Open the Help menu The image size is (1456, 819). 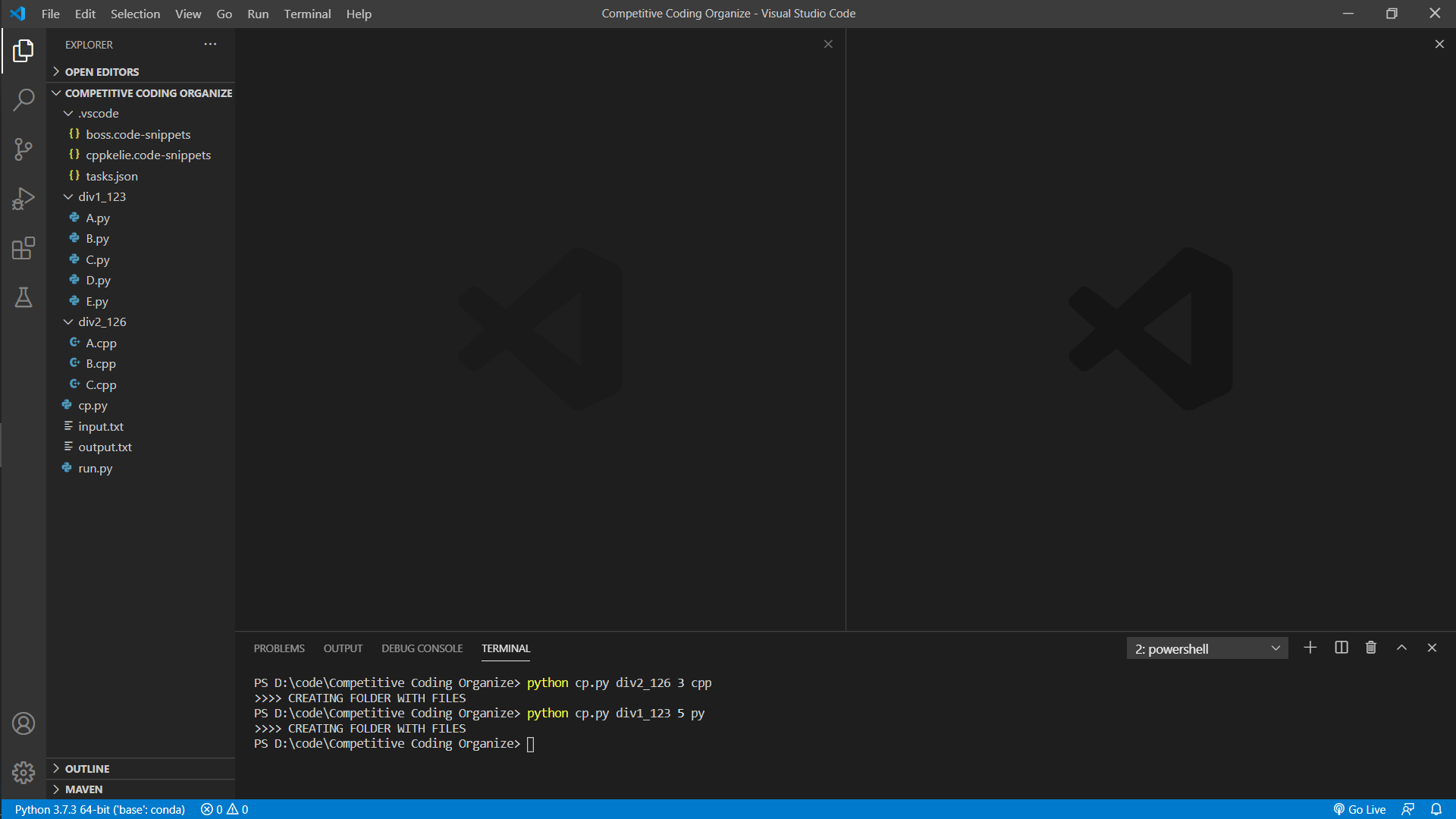[x=359, y=14]
